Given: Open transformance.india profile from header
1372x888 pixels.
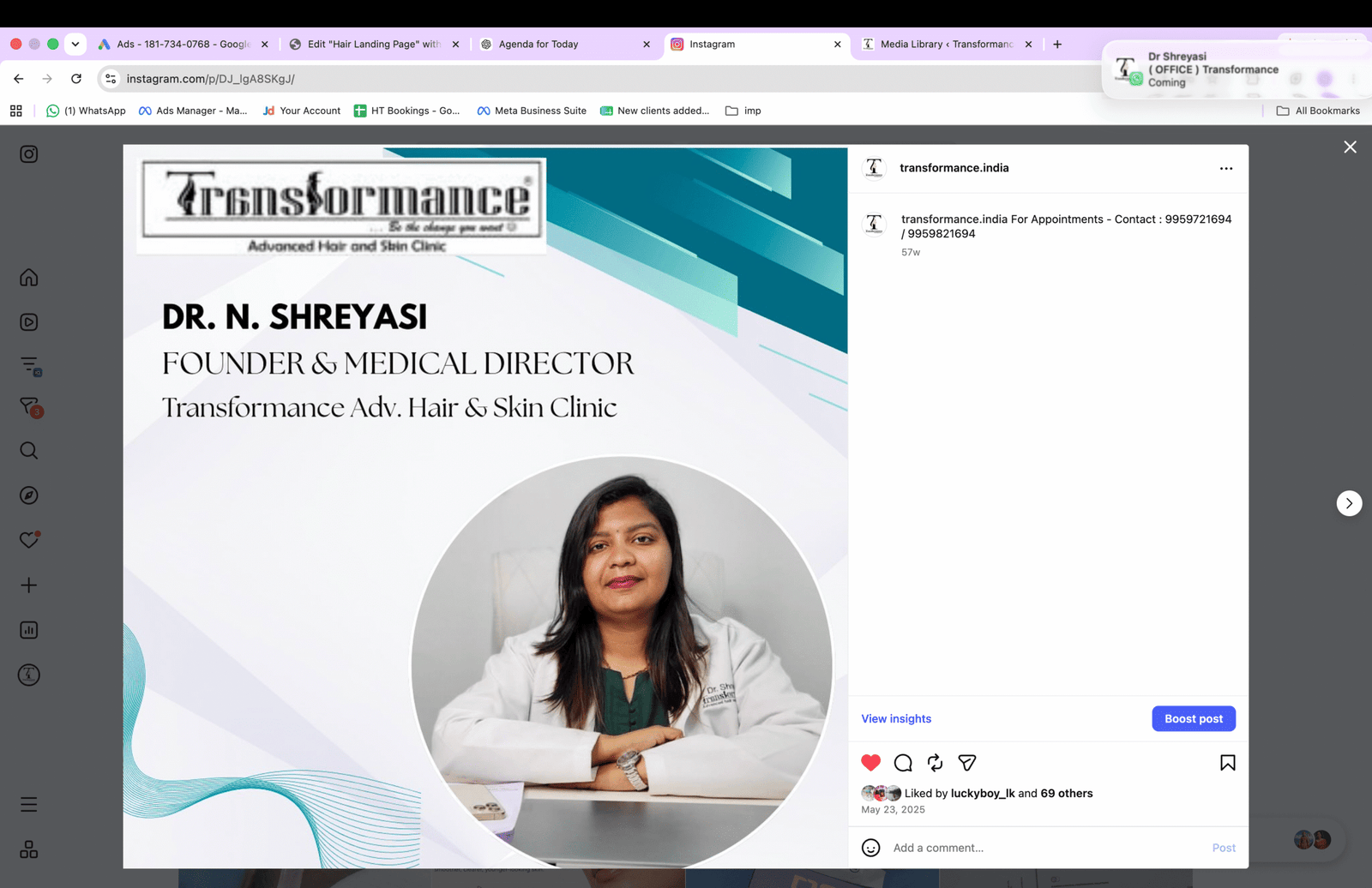Looking at the screenshot, I should click(954, 168).
